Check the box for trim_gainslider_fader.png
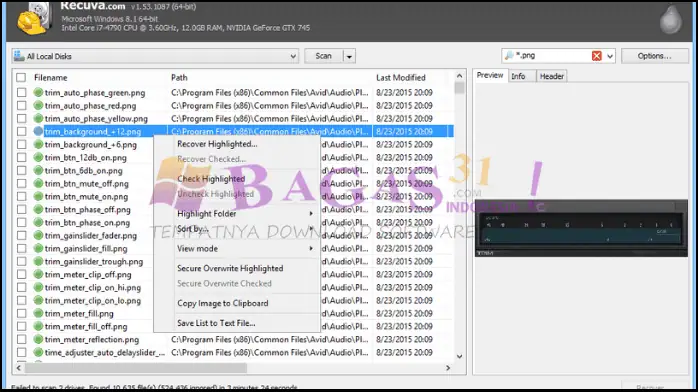 (x=21, y=235)
